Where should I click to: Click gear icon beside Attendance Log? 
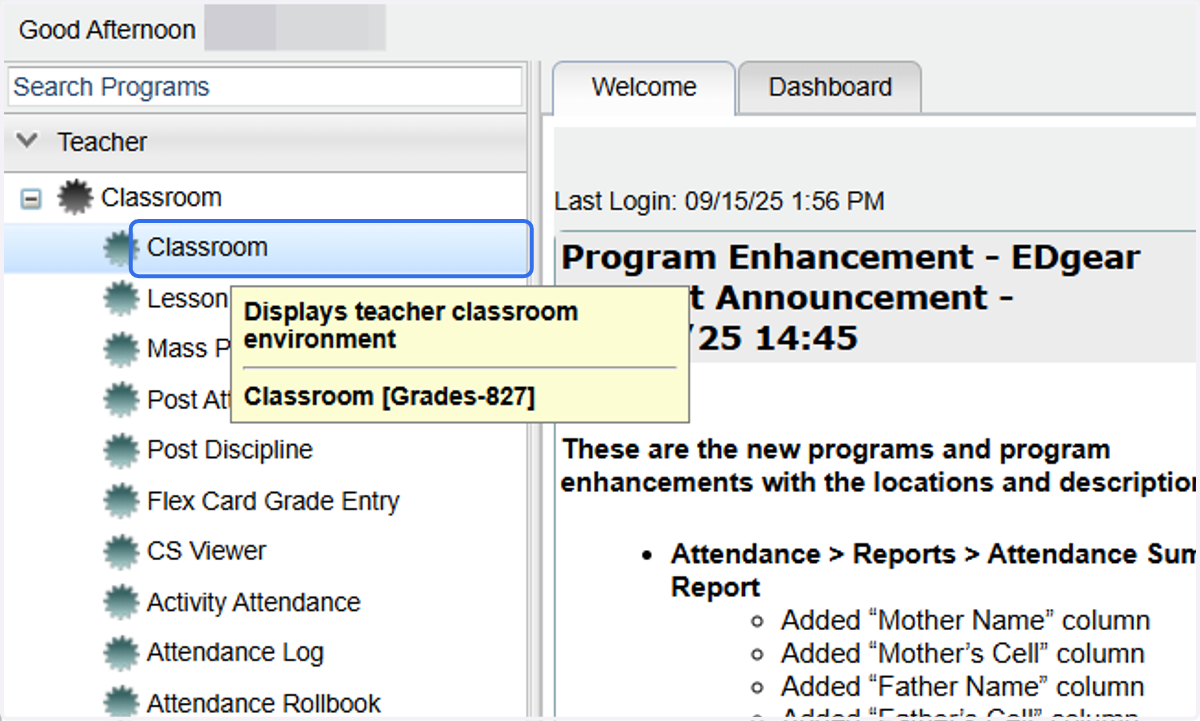[x=121, y=653]
